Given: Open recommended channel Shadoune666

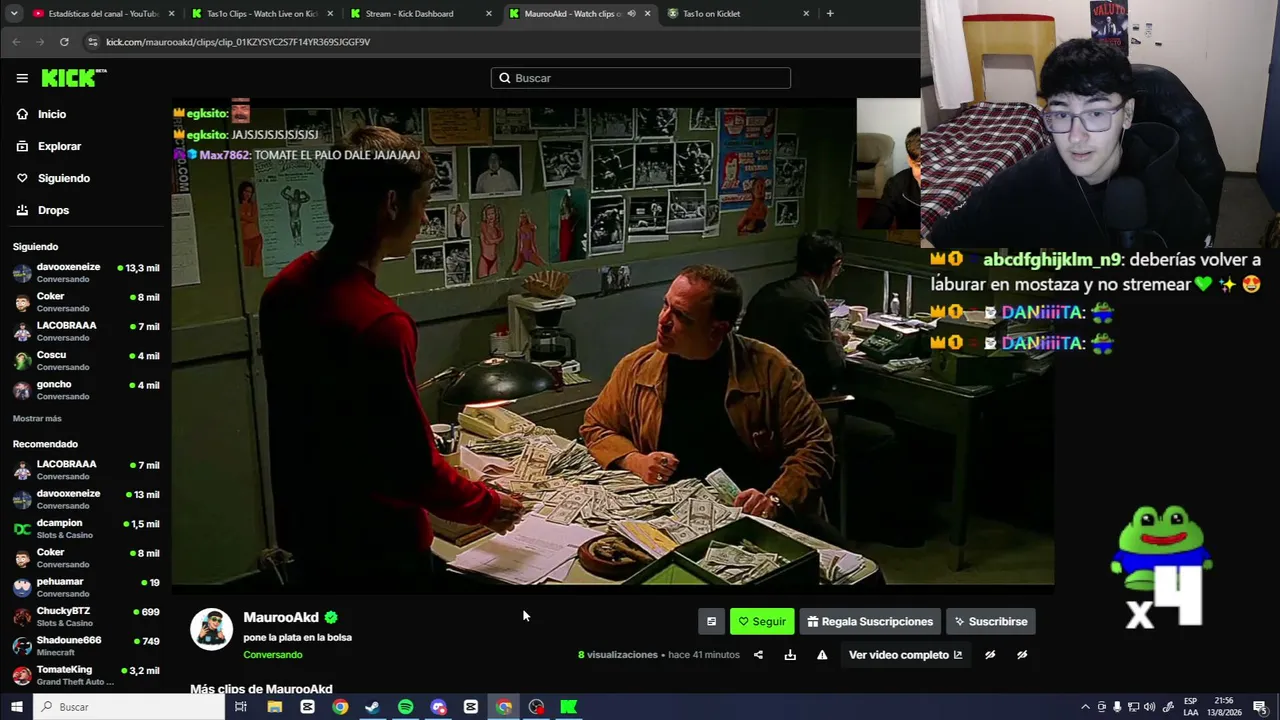Looking at the screenshot, I should pyautogui.click(x=86, y=645).
